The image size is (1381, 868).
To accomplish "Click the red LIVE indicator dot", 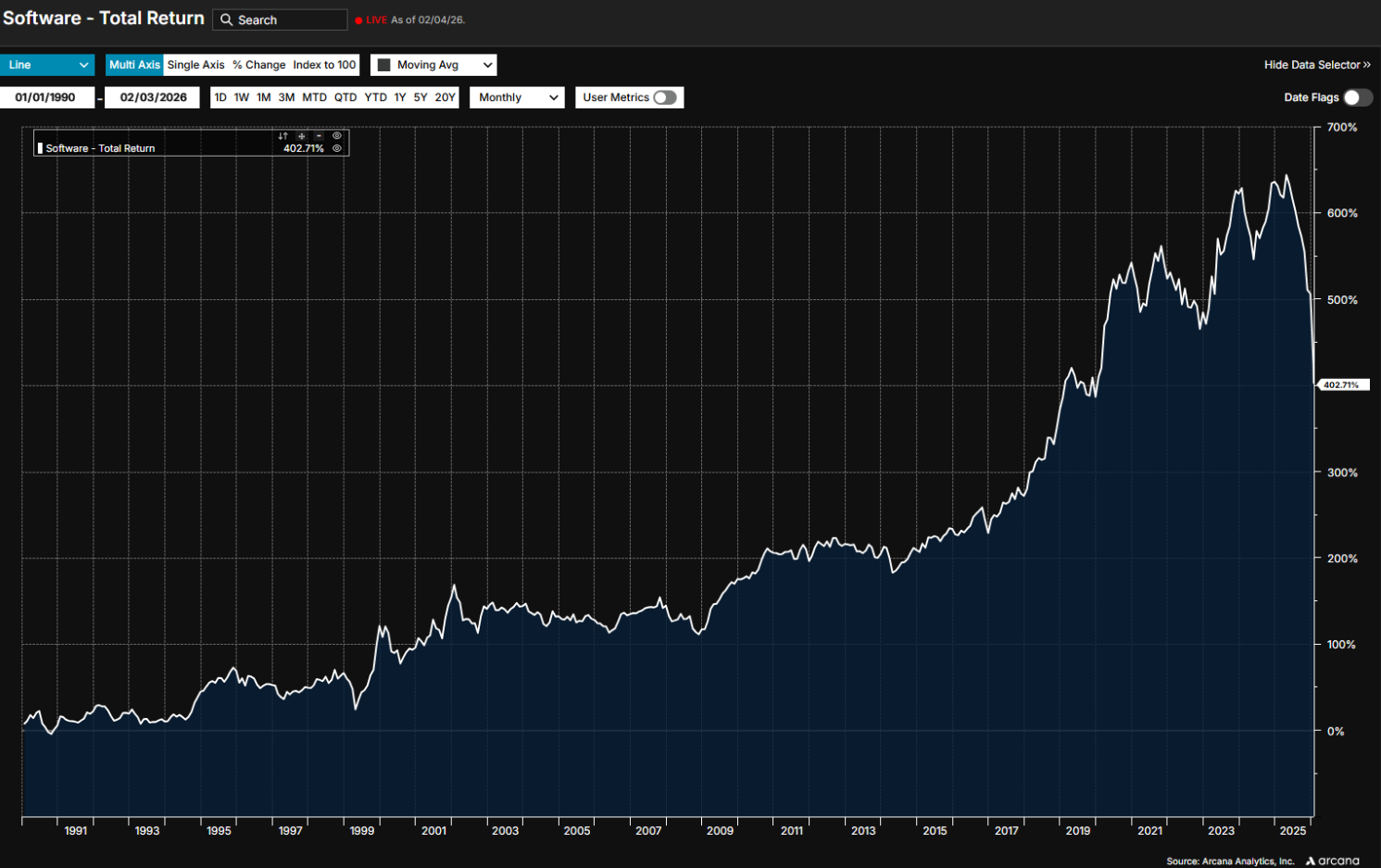I will [358, 20].
